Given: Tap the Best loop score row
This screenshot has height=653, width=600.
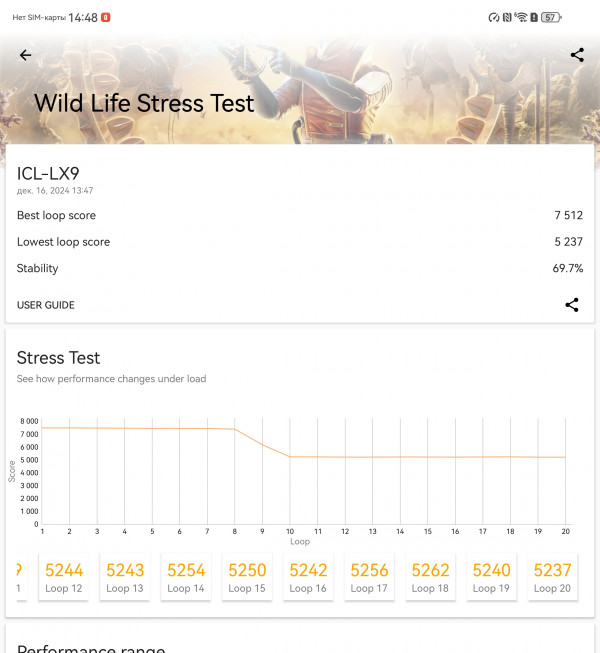Looking at the screenshot, I should click(300, 215).
